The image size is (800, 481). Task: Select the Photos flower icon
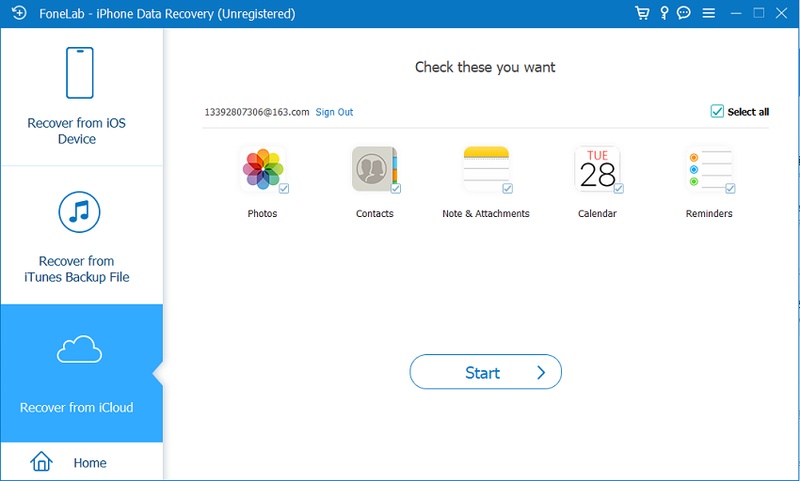pyautogui.click(x=262, y=169)
